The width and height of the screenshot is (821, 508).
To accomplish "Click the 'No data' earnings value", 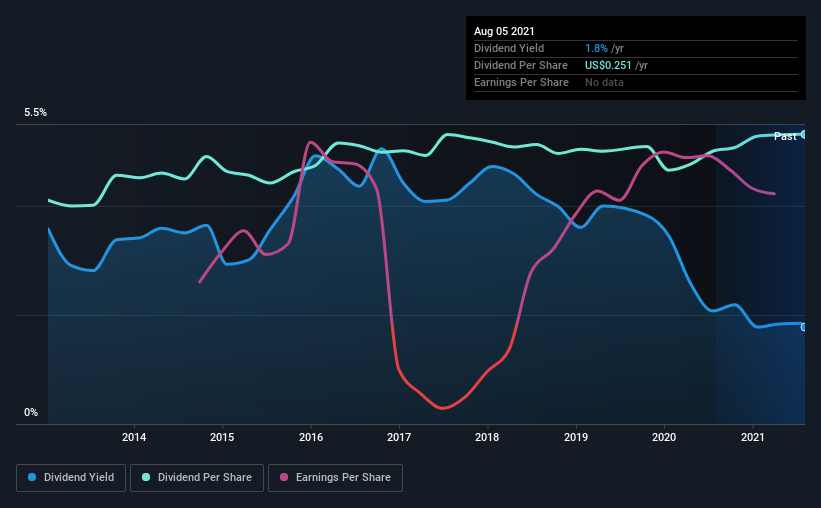I will pyautogui.click(x=604, y=82).
